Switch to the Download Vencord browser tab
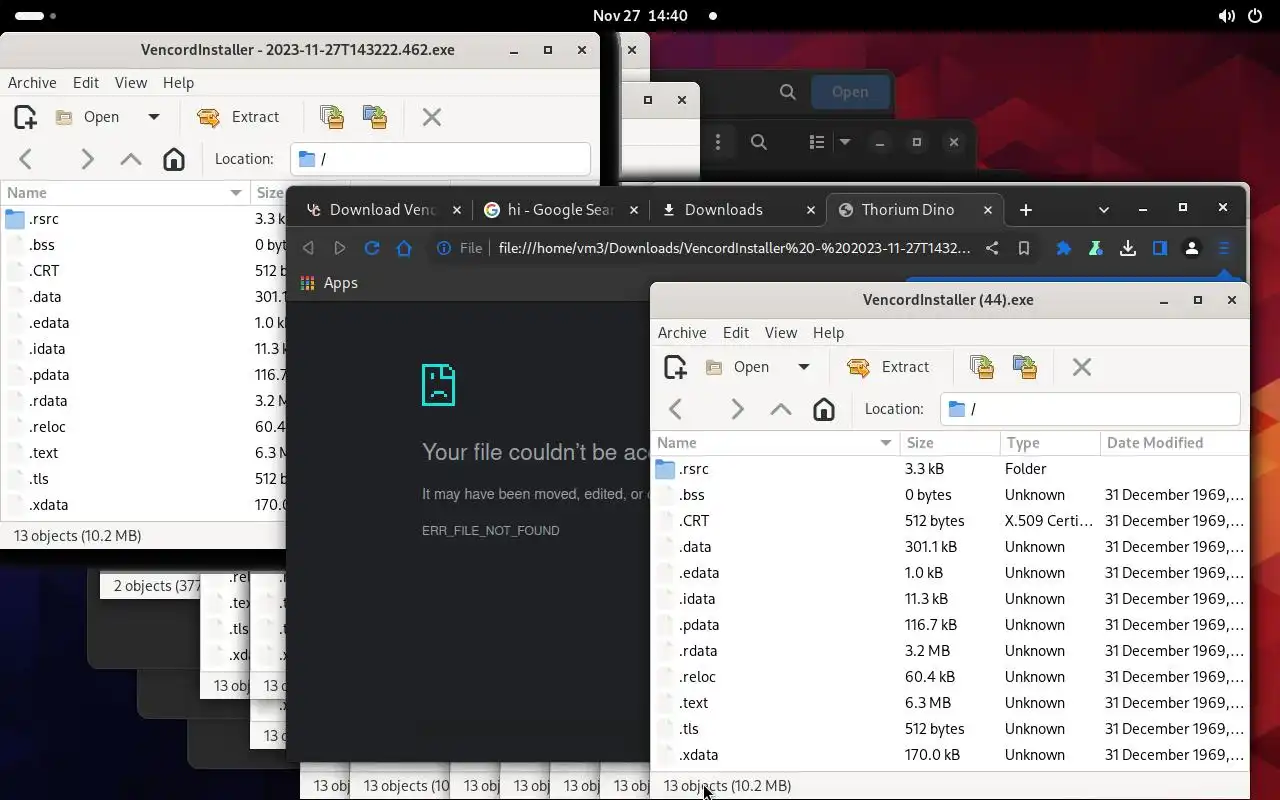1280x800 pixels. click(383, 210)
